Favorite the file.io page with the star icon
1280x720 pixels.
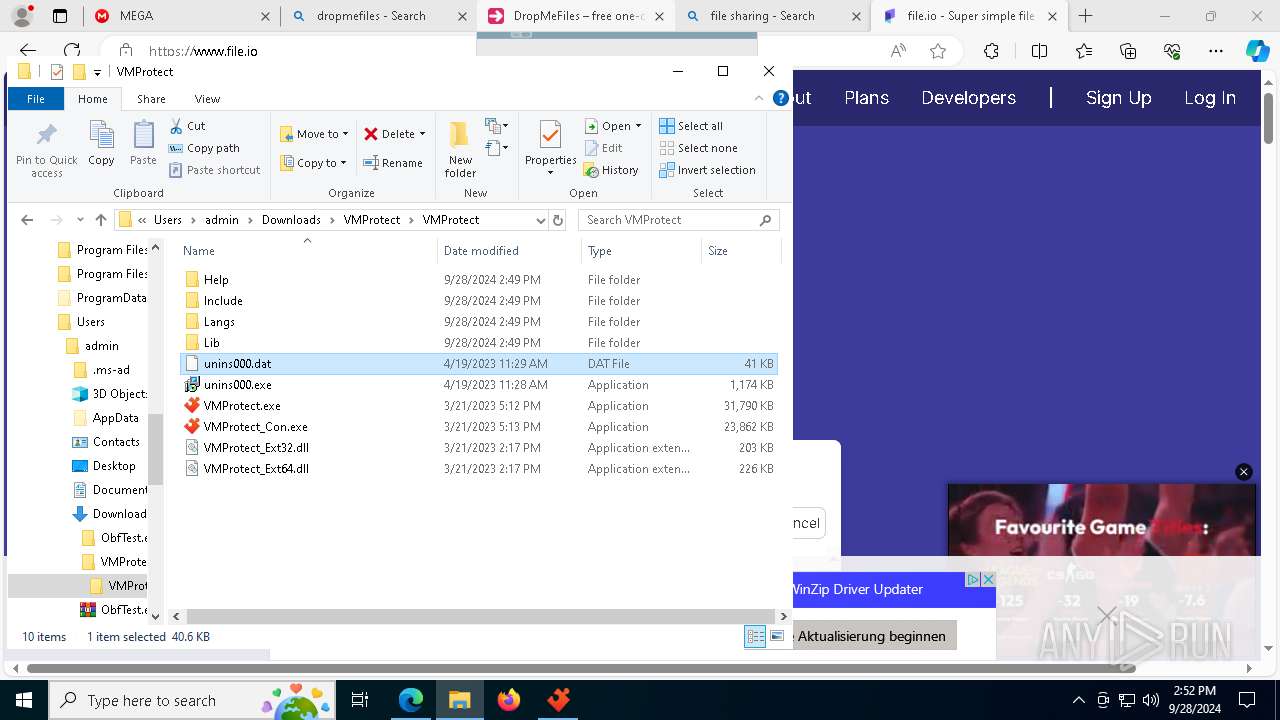pos(938,51)
